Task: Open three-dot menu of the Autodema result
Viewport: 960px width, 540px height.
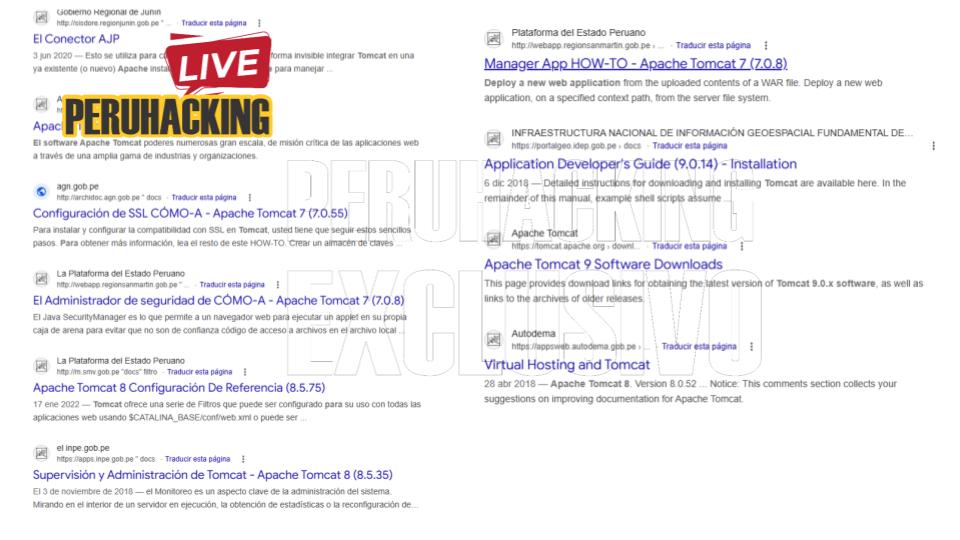Action: click(x=751, y=347)
